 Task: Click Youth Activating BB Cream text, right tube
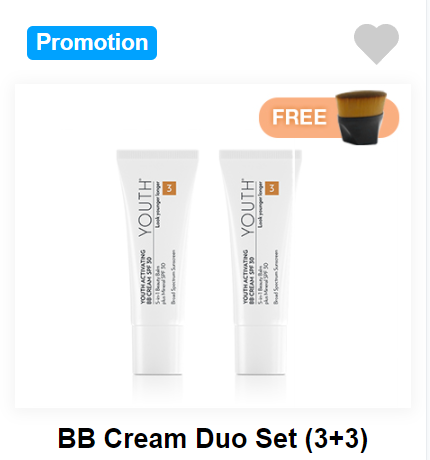(249, 277)
